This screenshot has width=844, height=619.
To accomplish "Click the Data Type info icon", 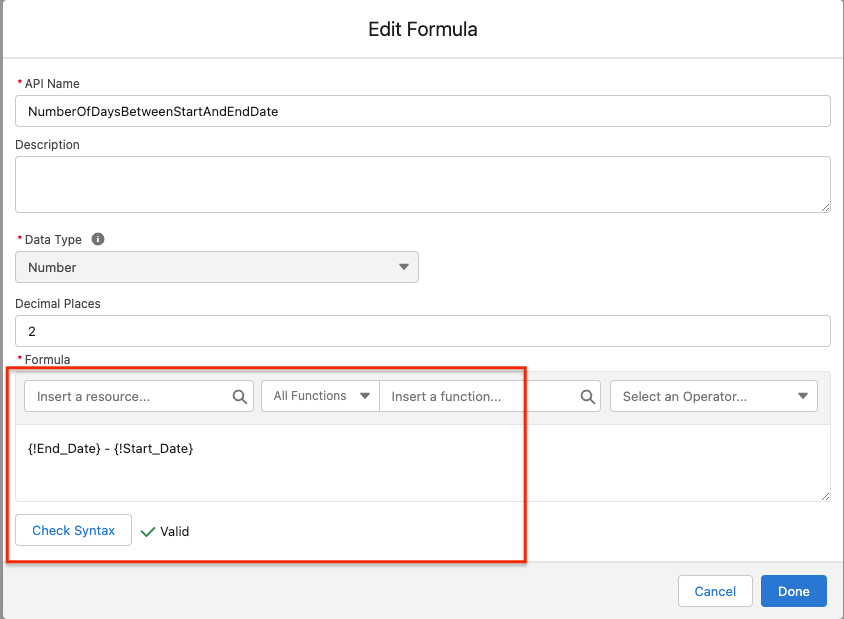I will click(x=97, y=239).
